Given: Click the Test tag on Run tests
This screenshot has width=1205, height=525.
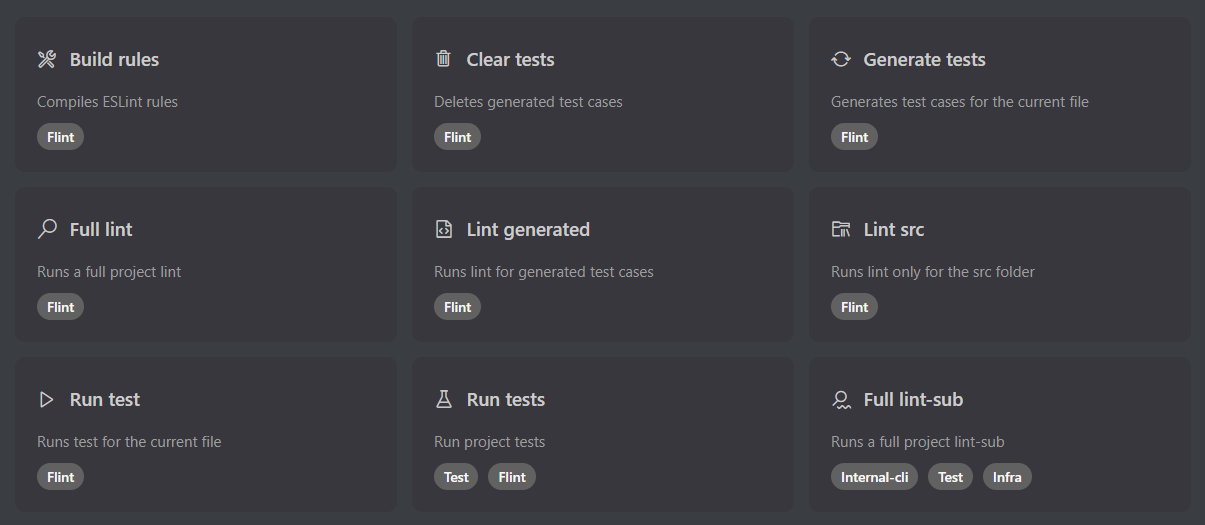Looking at the screenshot, I should pyautogui.click(x=457, y=477).
